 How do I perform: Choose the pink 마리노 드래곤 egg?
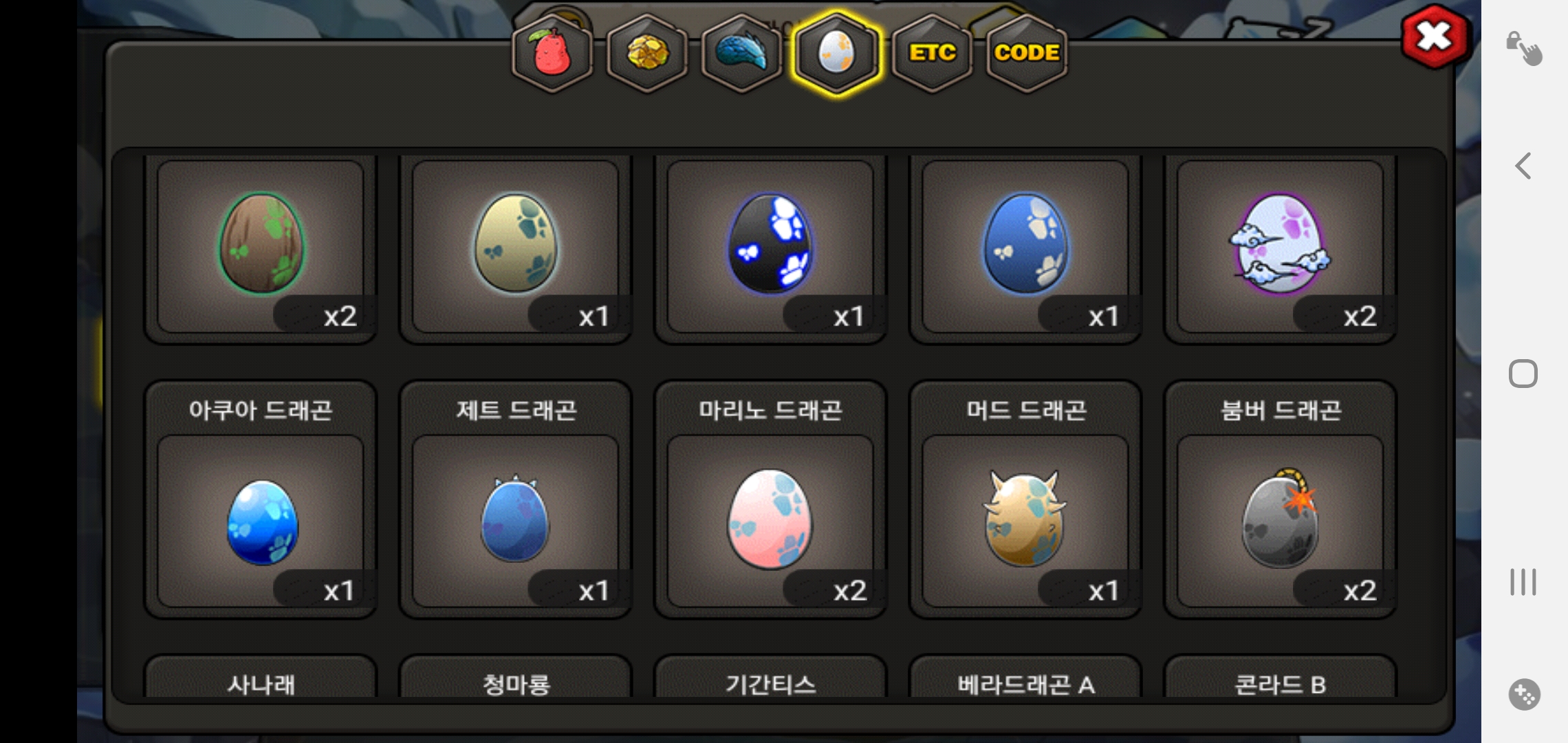(x=770, y=521)
